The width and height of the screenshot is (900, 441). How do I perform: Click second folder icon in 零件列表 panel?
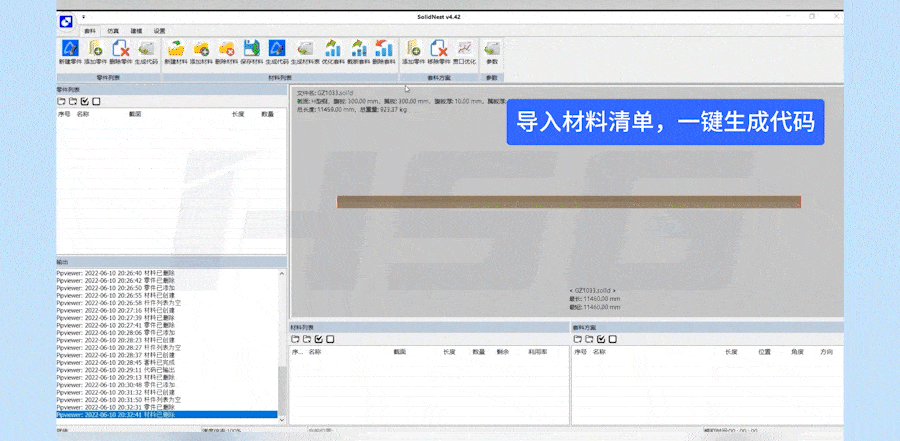click(x=73, y=102)
